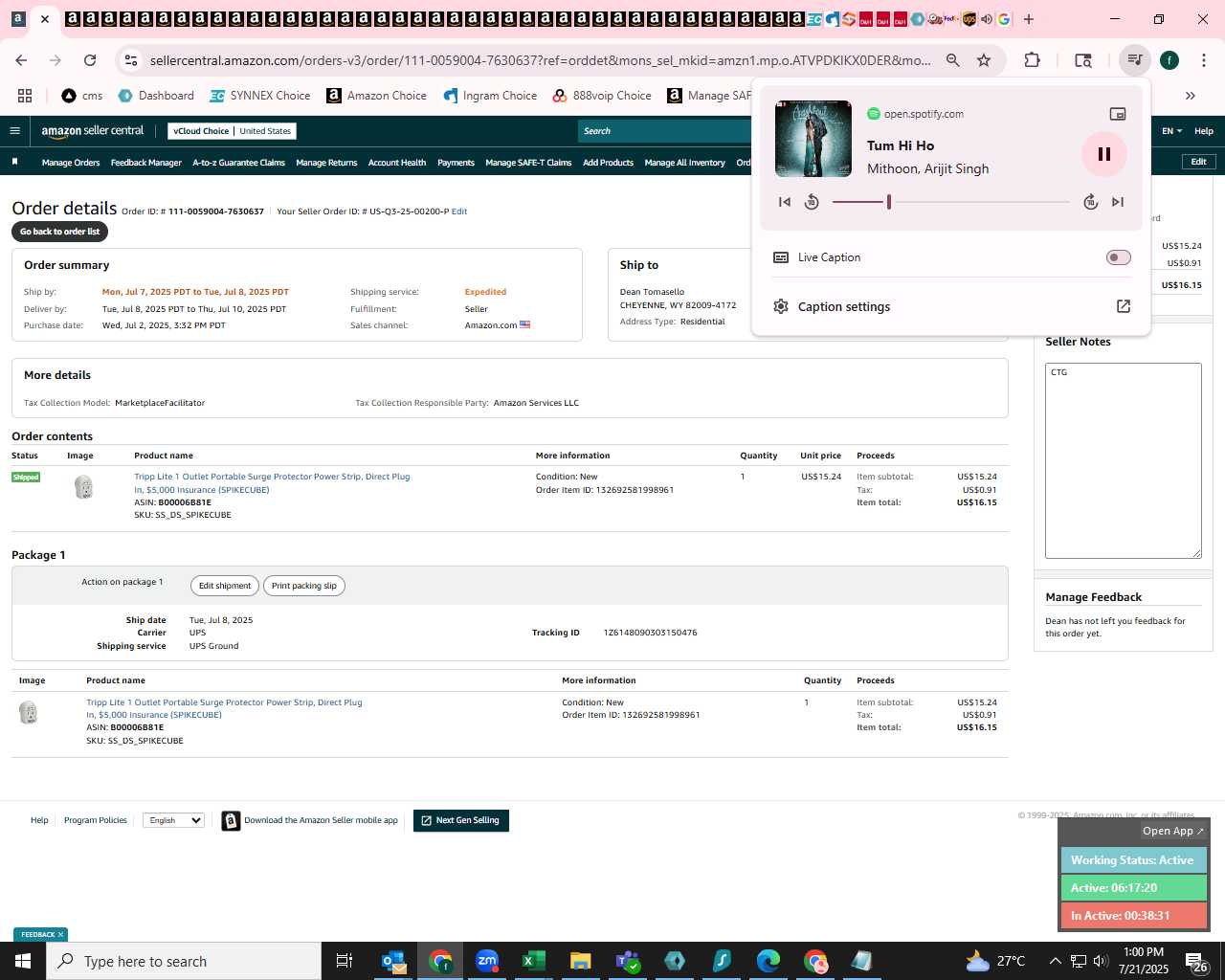This screenshot has width=1225, height=980.
Task: Open Help in Seller Central header
Action: click(1204, 131)
